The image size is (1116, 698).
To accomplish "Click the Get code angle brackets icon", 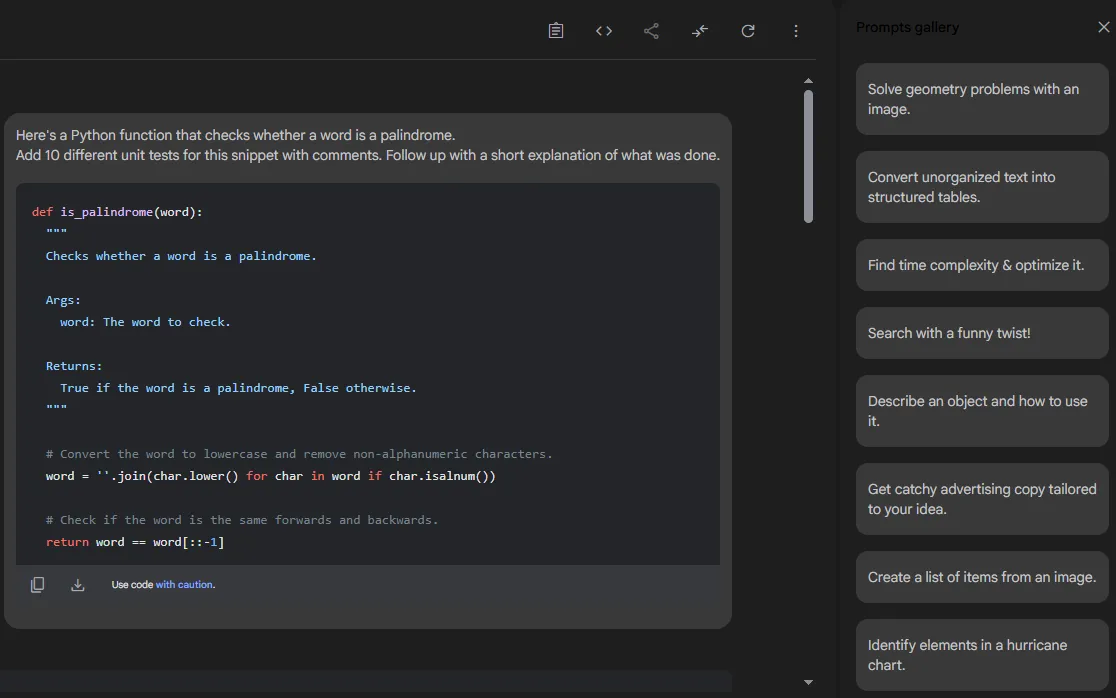I will tap(604, 31).
